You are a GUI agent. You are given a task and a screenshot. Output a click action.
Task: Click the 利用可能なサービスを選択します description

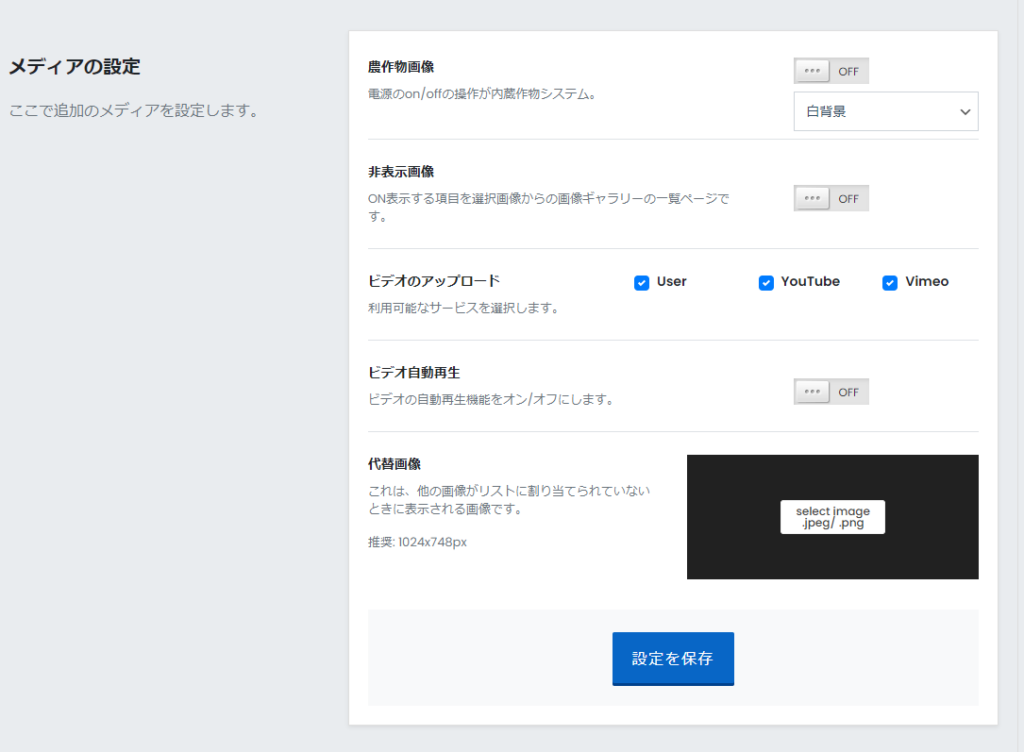click(463, 308)
